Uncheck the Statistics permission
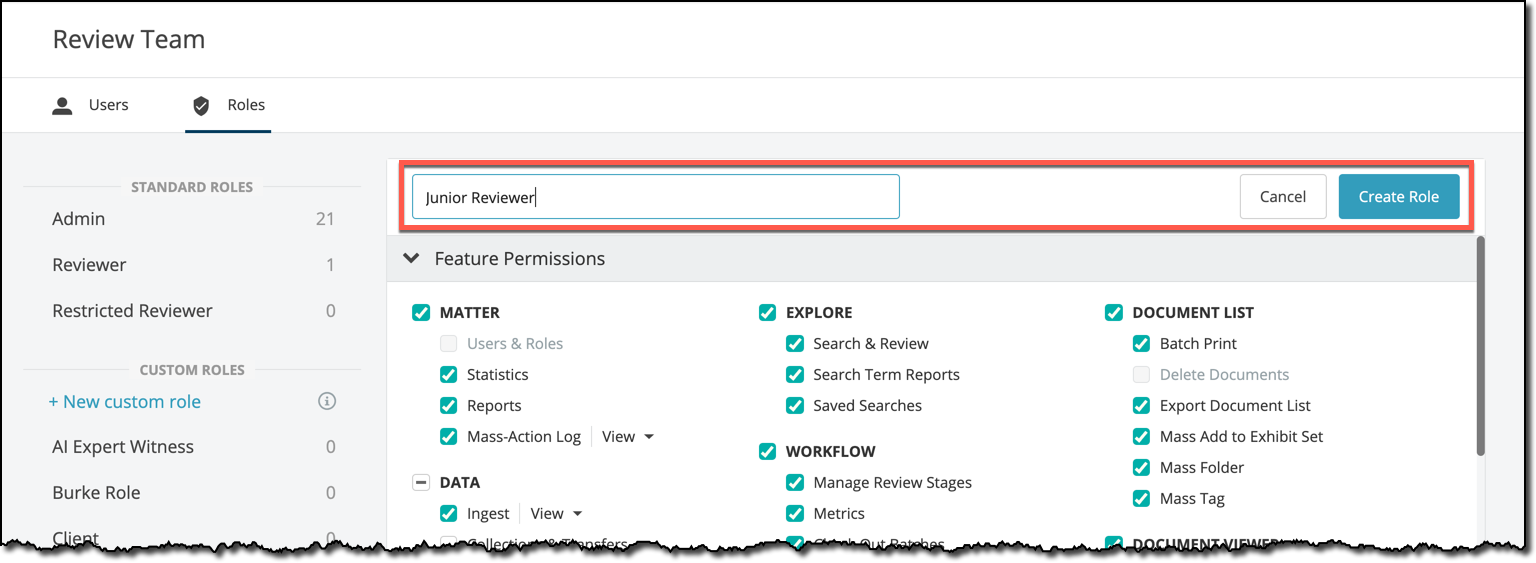Screen dimensions: 1536x563 coord(448,375)
